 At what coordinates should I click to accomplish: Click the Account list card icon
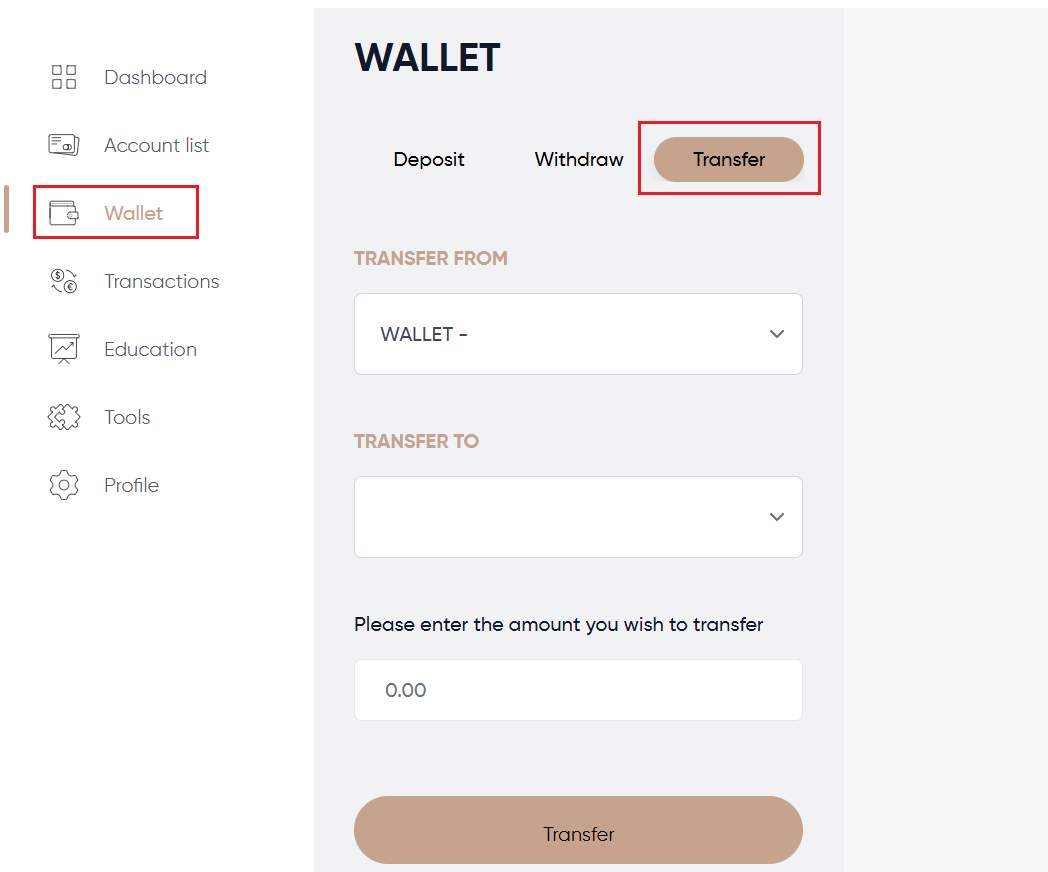click(64, 145)
